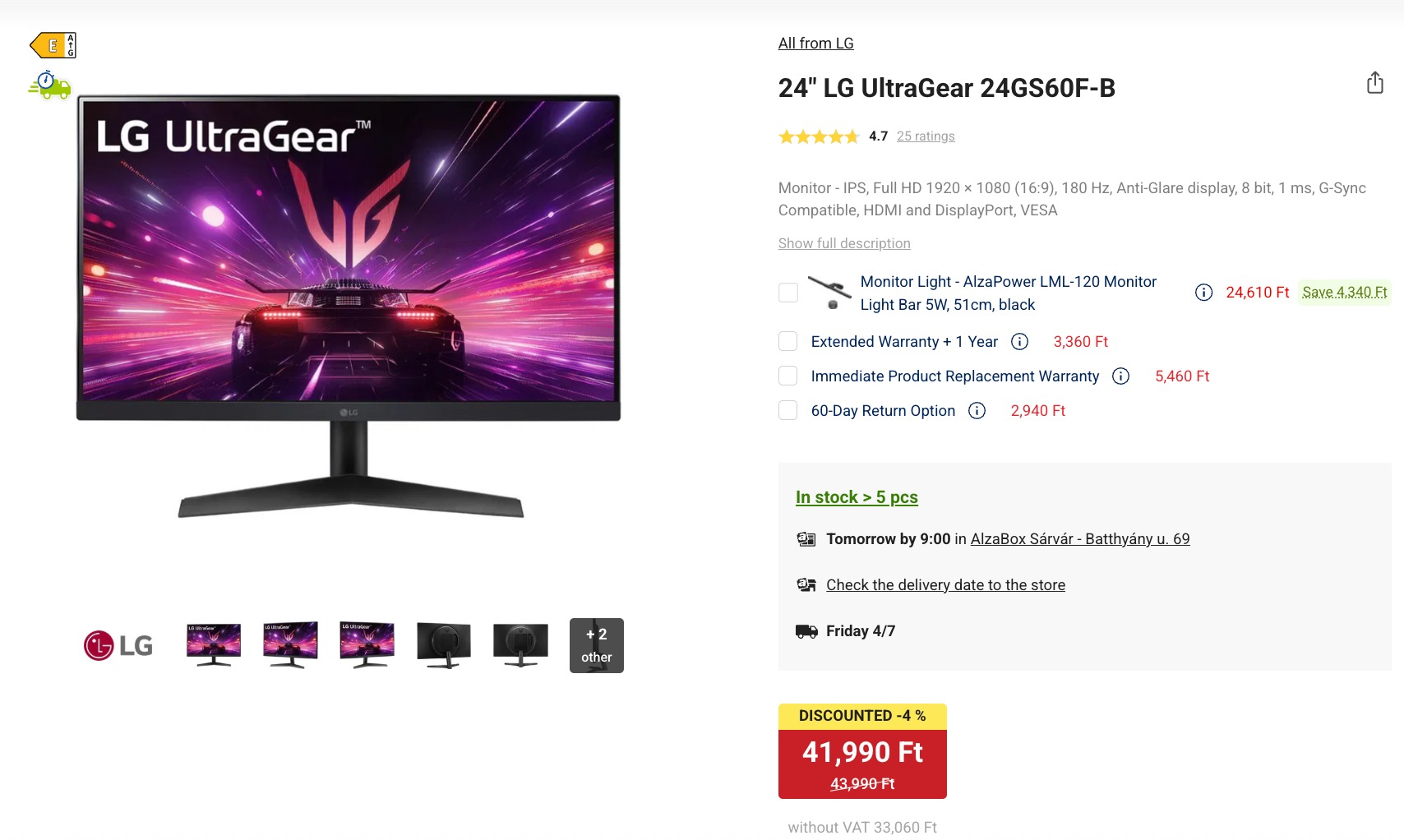Screen dimensions: 1404x840
Task: Select Immediate Product Replacement Warranty checkbox
Action: (x=787, y=376)
